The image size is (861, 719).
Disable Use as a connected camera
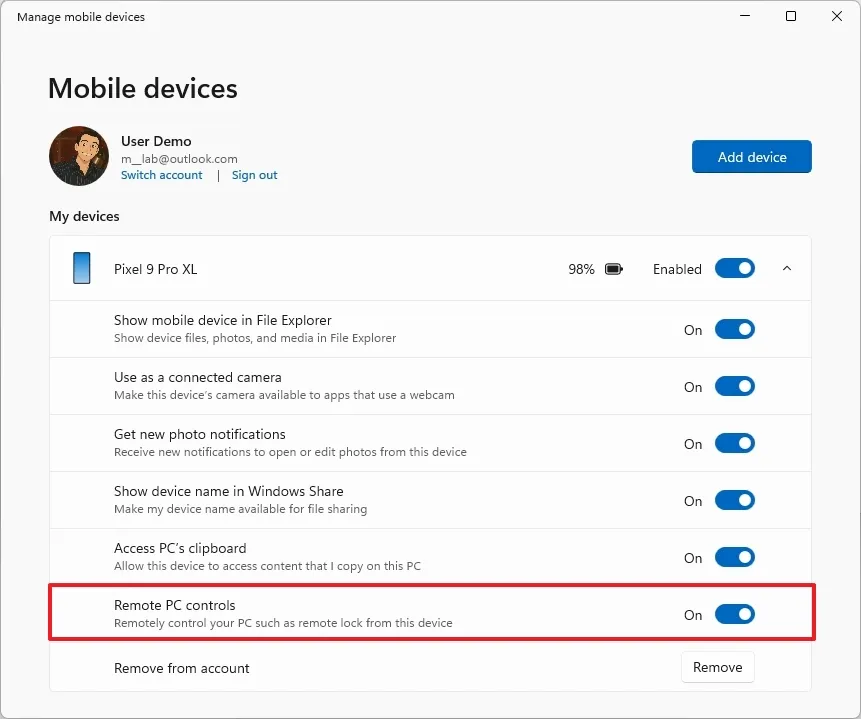pyautogui.click(x=735, y=386)
